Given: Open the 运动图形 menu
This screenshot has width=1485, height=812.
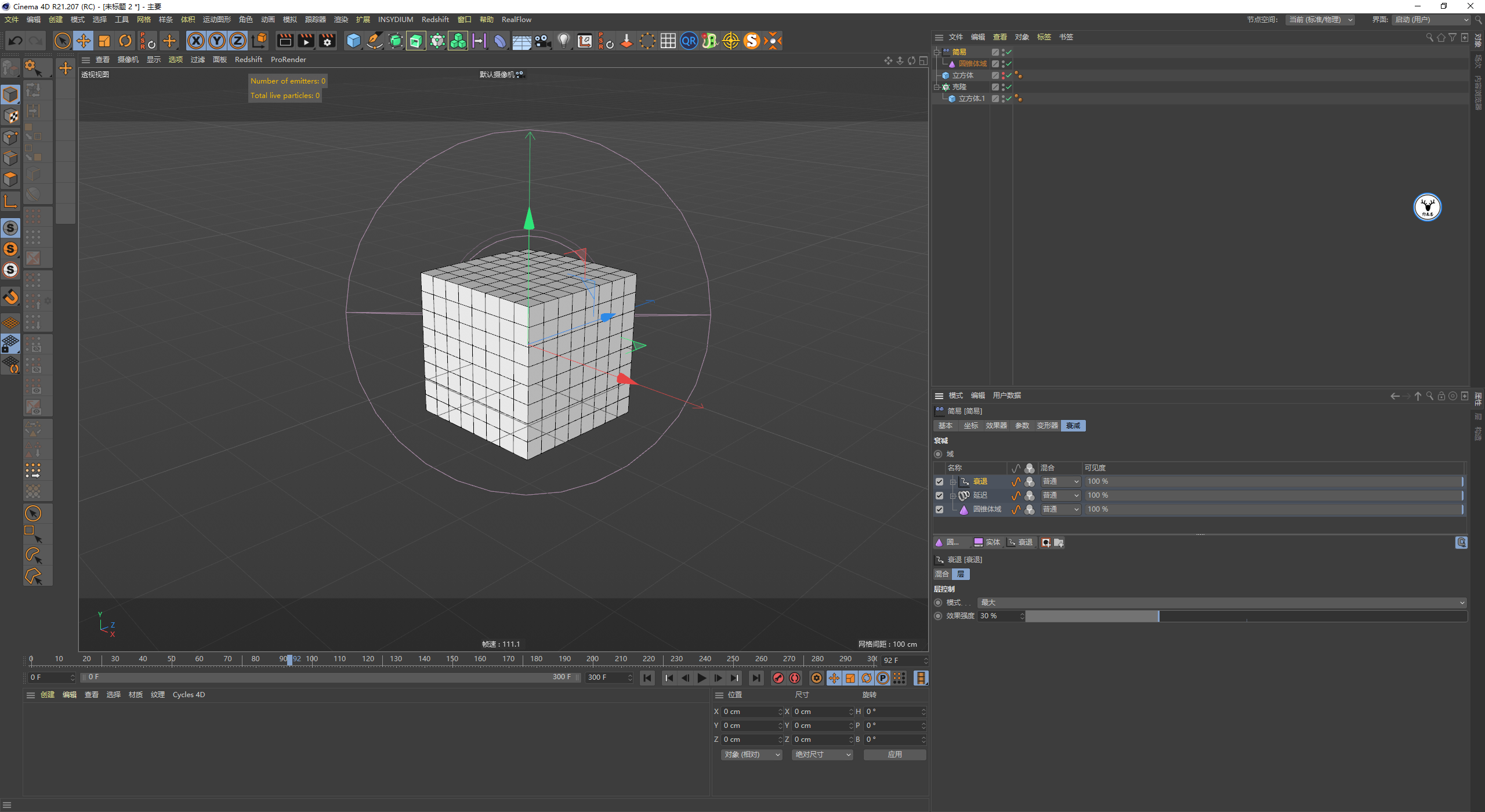Looking at the screenshot, I should pyautogui.click(x=217, y=19).
